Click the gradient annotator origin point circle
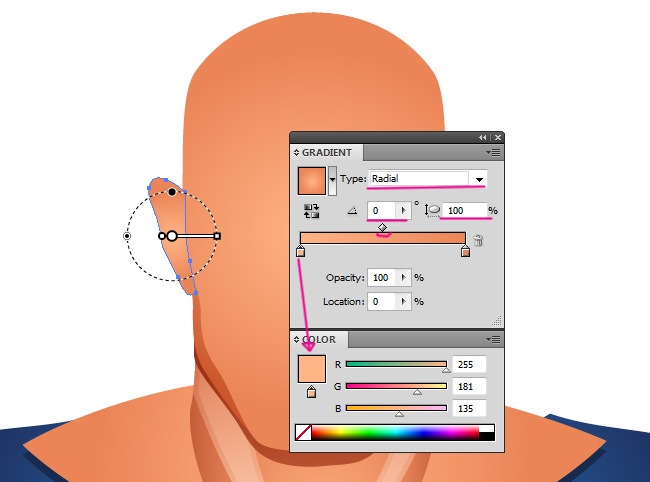The image size is (650, 482). pos(172,236)
